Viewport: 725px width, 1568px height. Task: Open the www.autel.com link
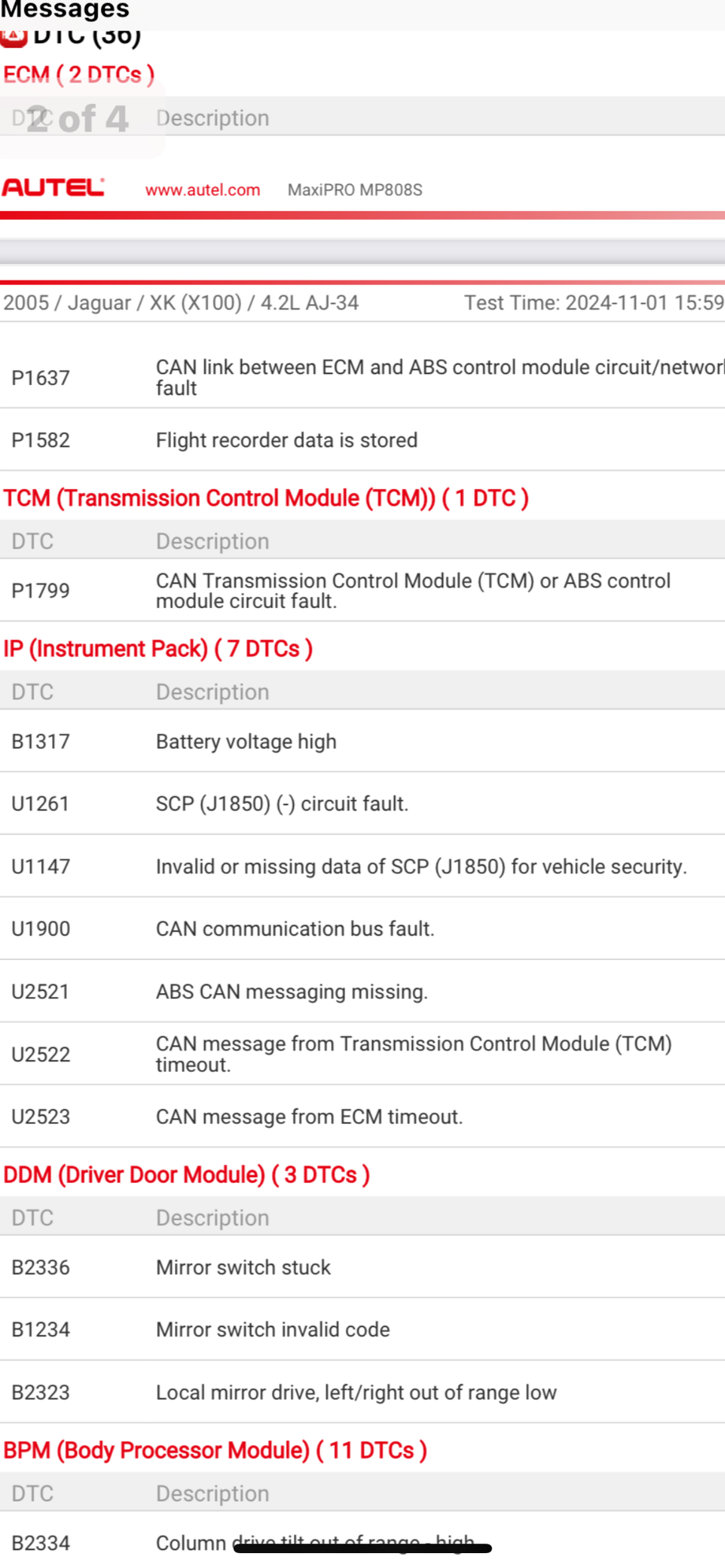203,190
